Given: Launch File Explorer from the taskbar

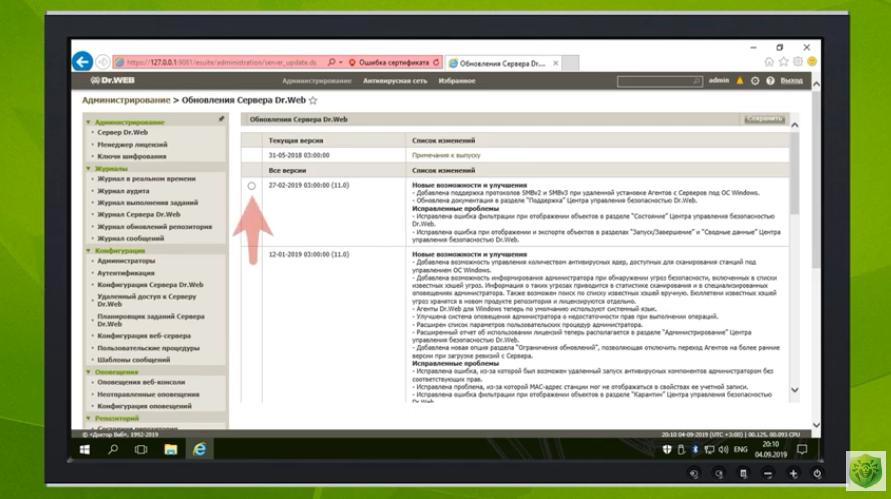Looking at the screenshot, I should [170, 450].
